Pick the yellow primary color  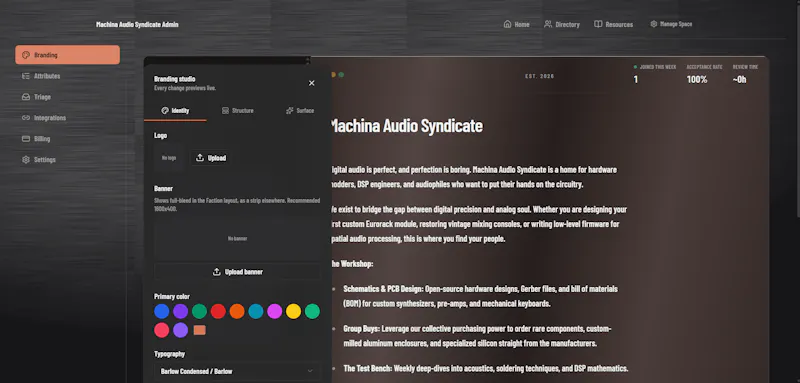pyautogui.click(x=293, y=312)
